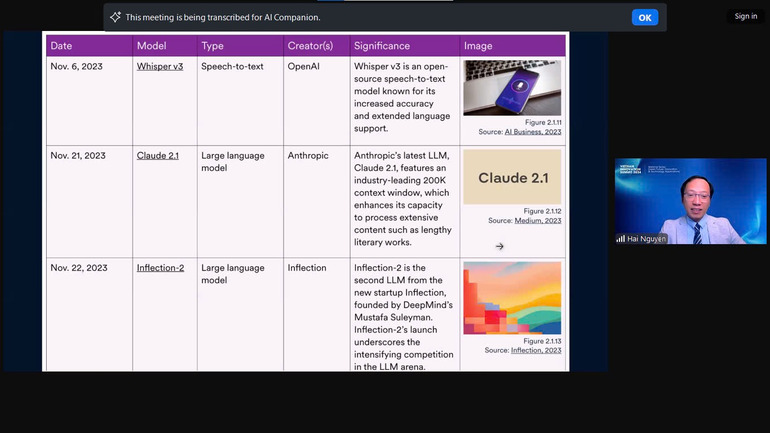770x433 pixels.
Task: Follow the Medium, 2023 source link
Action: click(x=538, y=221)
